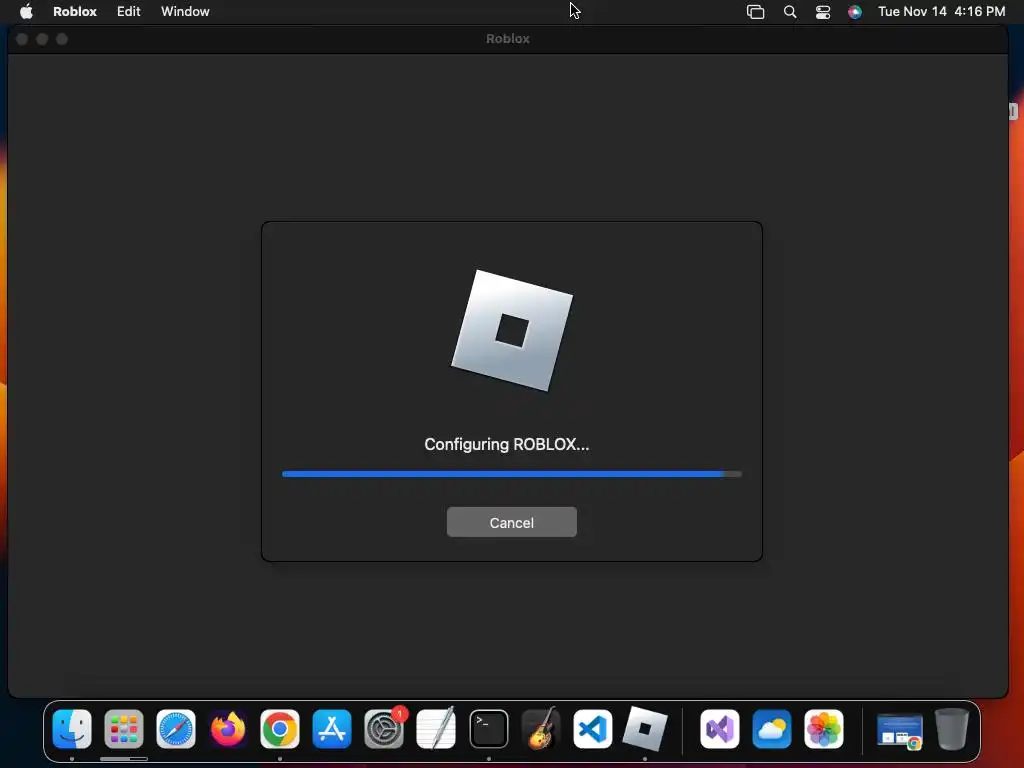The image size is (1024, 768).
Task: Launch Photos from the Dock
Action: pyautogui.click(x=824, y=729)
